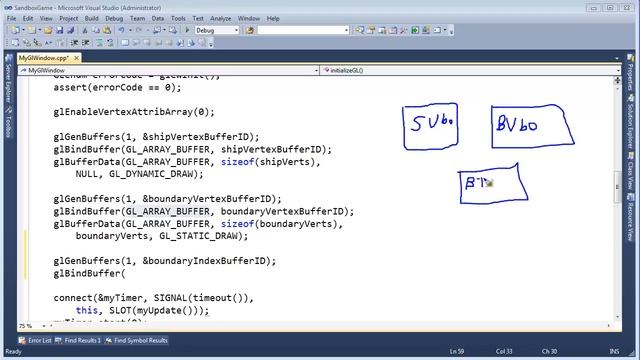Click the Navigate Backward icon
Image resolution: width=640 pixels, height=360 pixels.
coord(157,30)
